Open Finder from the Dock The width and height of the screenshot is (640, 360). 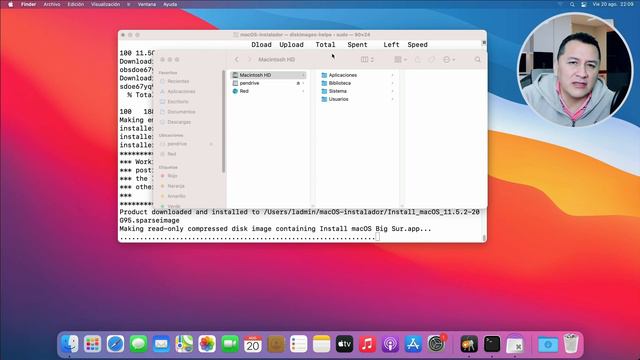pyautogui.click(x=70, y=344)
